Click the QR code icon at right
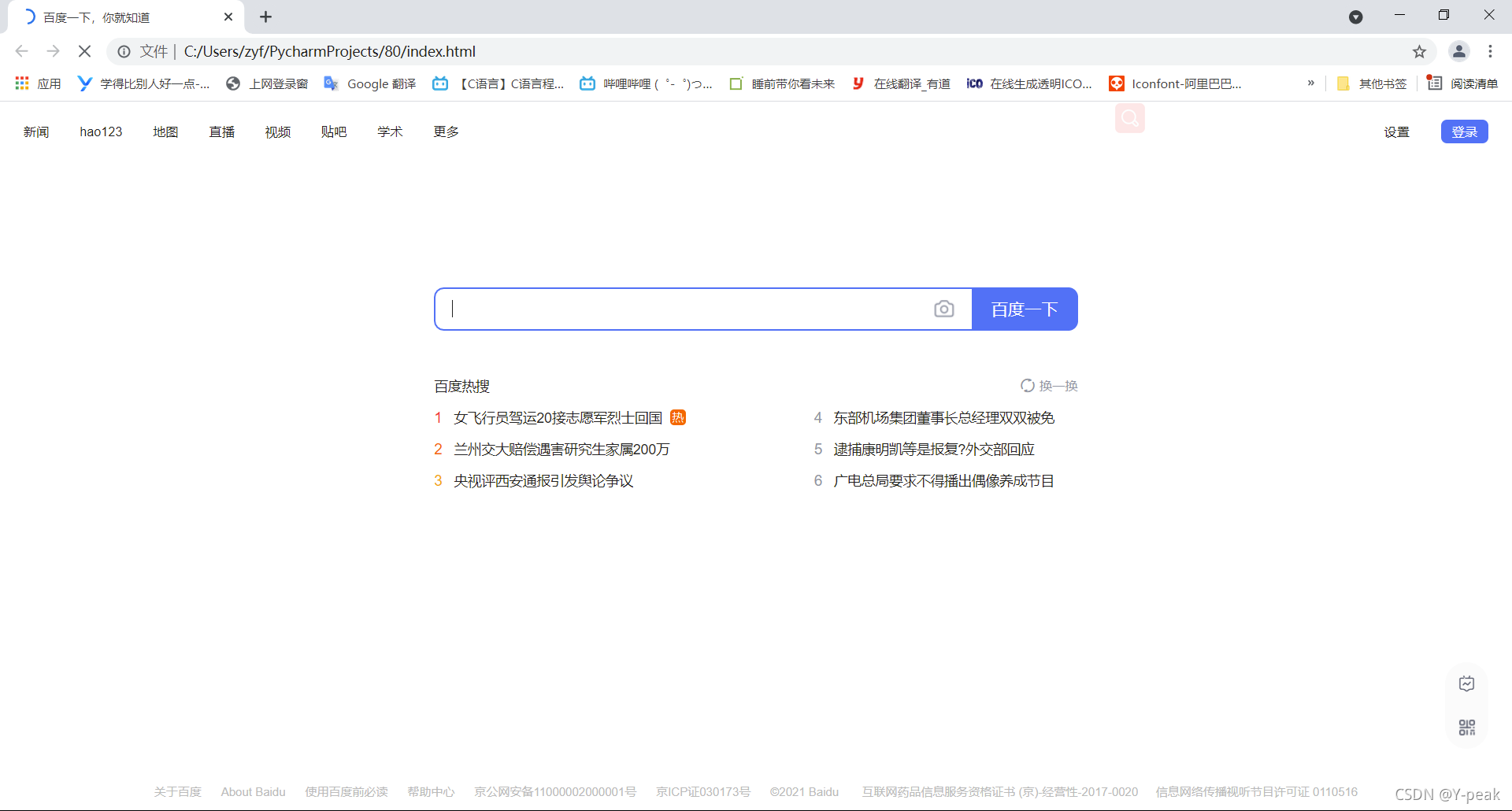 click(x=1466, y=728)
